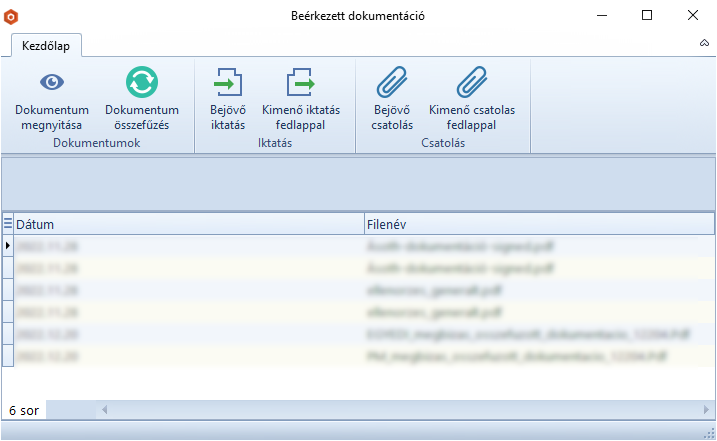The width and height of the screenshot is (717, 441).
Task: Sort by the Dátum column header
Action: (190, 224)
